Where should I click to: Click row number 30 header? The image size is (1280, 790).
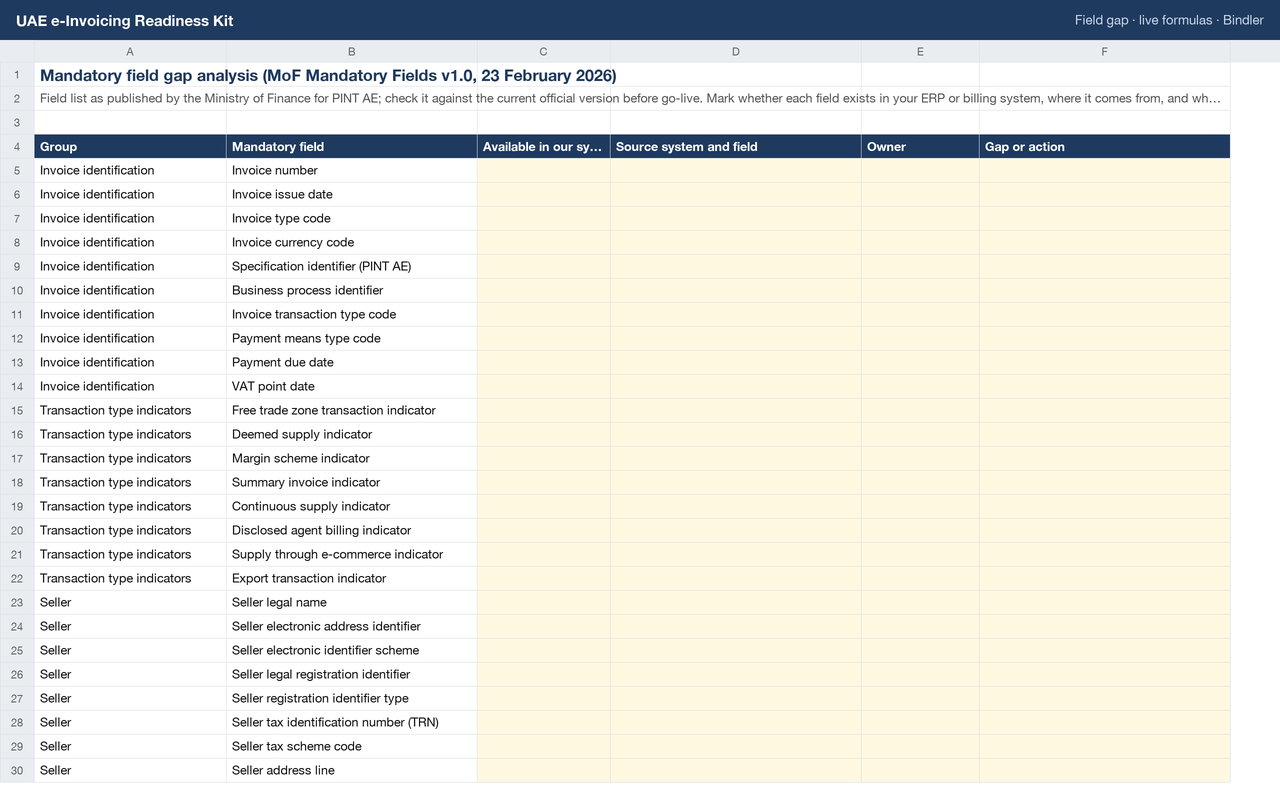[17, 770]
